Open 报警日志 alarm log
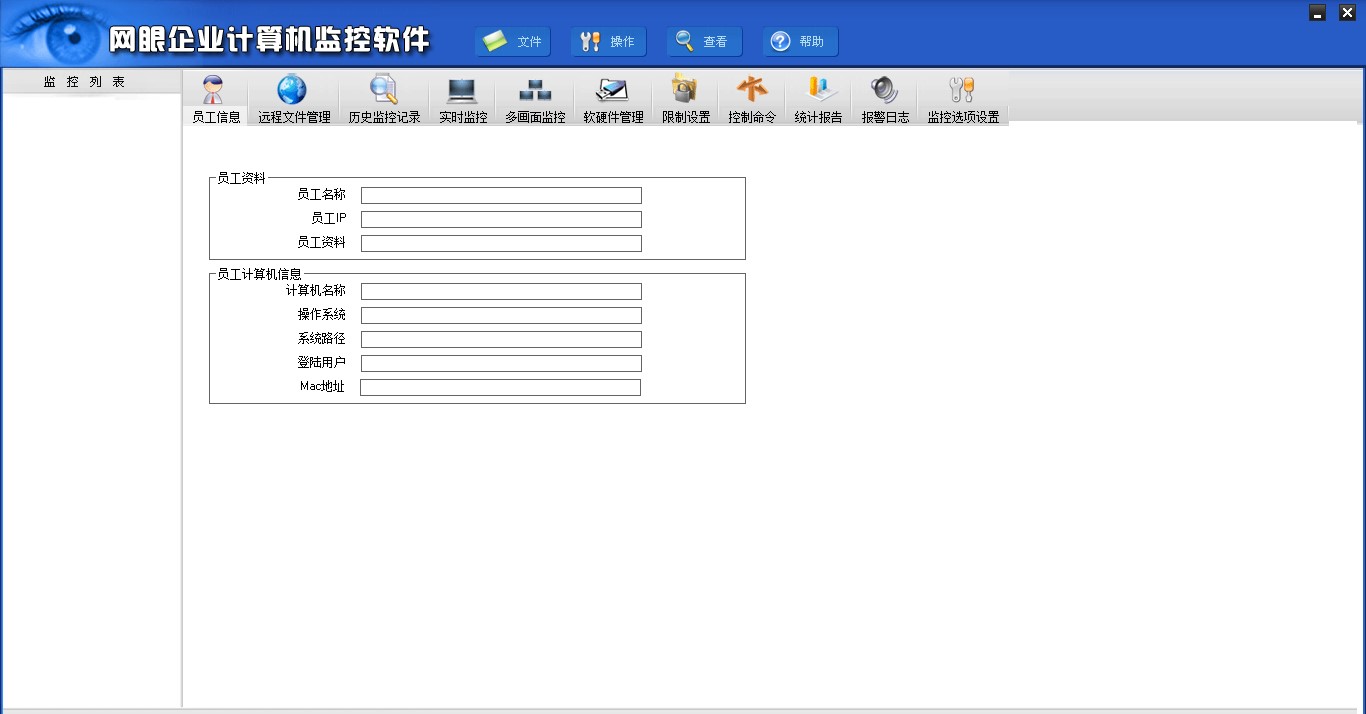Image resolution: width=1366 pixels, height=714 pixels. [x=885, y=98]
